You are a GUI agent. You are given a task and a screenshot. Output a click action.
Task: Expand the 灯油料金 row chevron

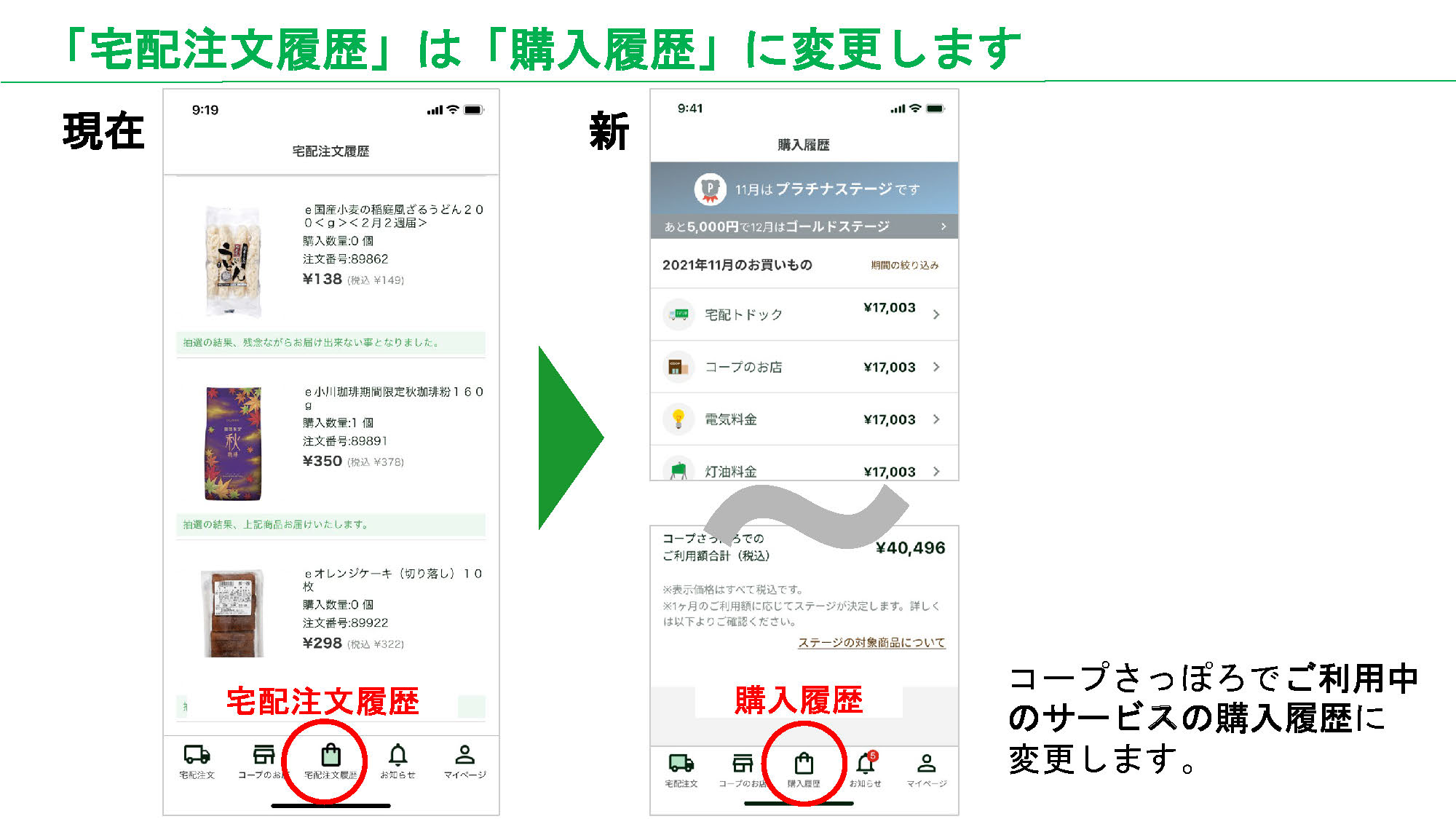(x=936, y=472)
